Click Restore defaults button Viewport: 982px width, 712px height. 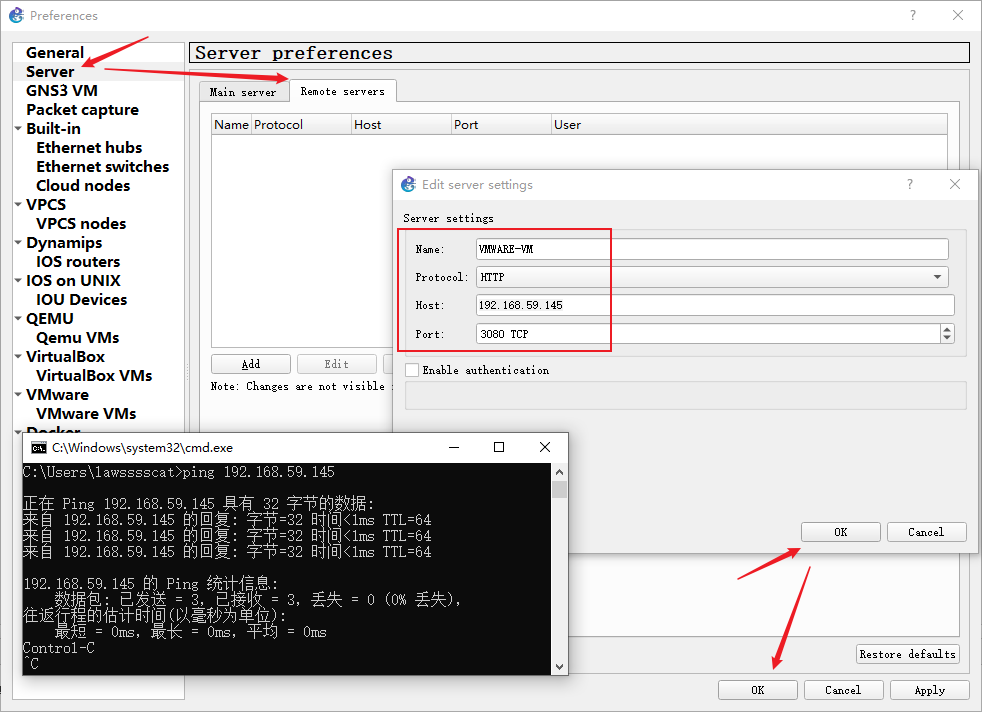pos(907,654)
